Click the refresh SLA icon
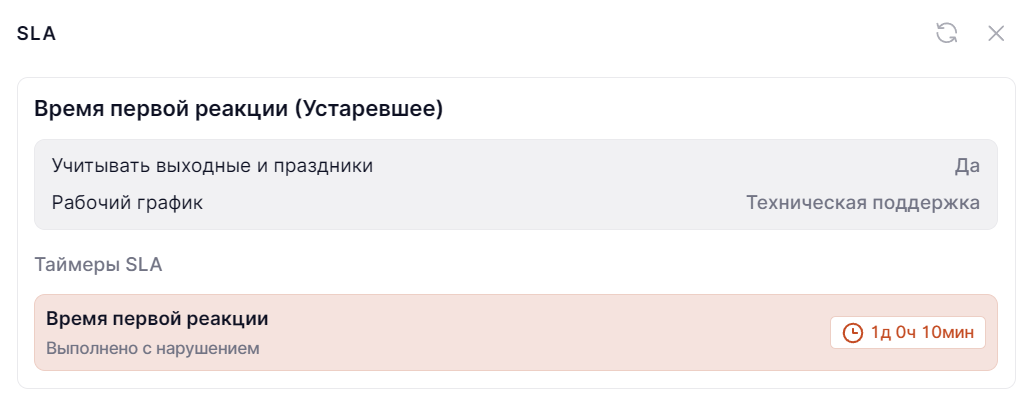The height and width of the screenshot is (404, 1031). coord(946,33)
